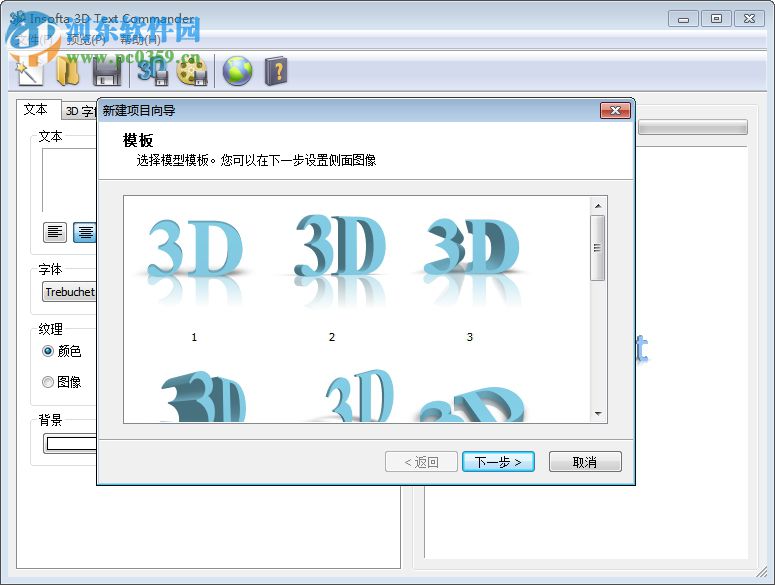775x585 pixels.
Task: Choose template thumbnail number 2
Action: pos(332,276)
